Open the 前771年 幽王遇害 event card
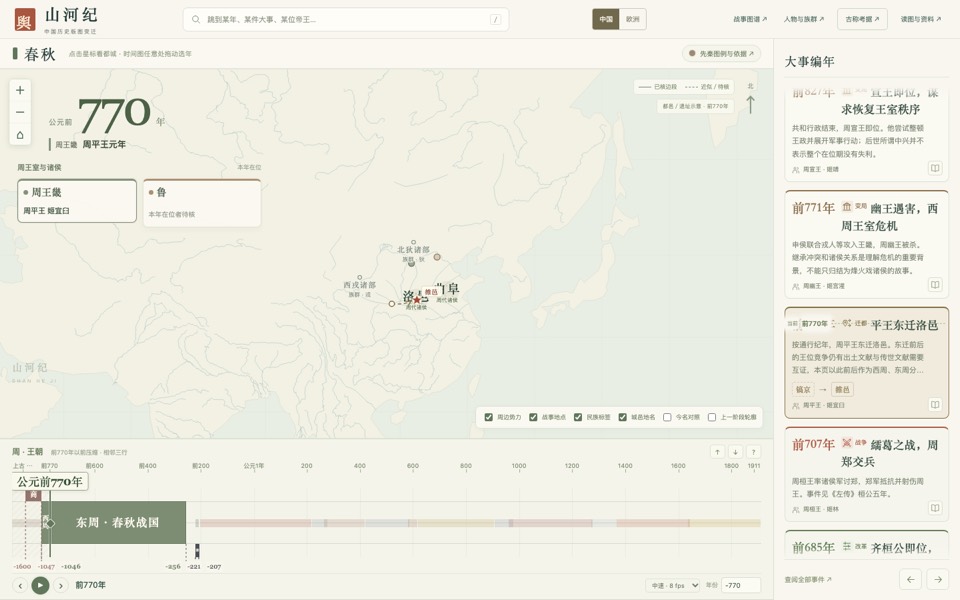This screenshot has height=600, width=960. pyautogui.click(x=866, y=244)
